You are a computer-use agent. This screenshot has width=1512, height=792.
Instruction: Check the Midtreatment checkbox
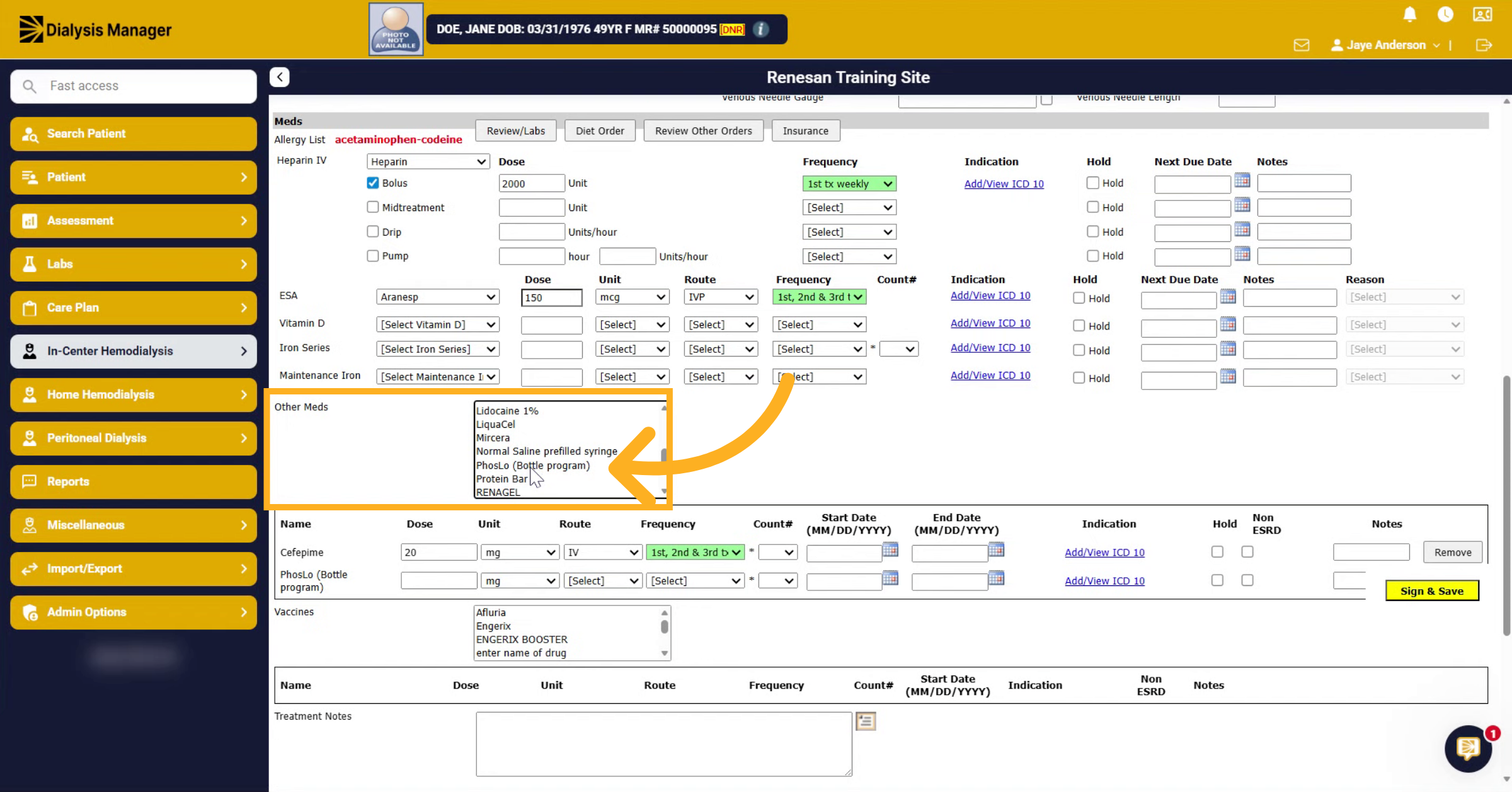[373, 207]
